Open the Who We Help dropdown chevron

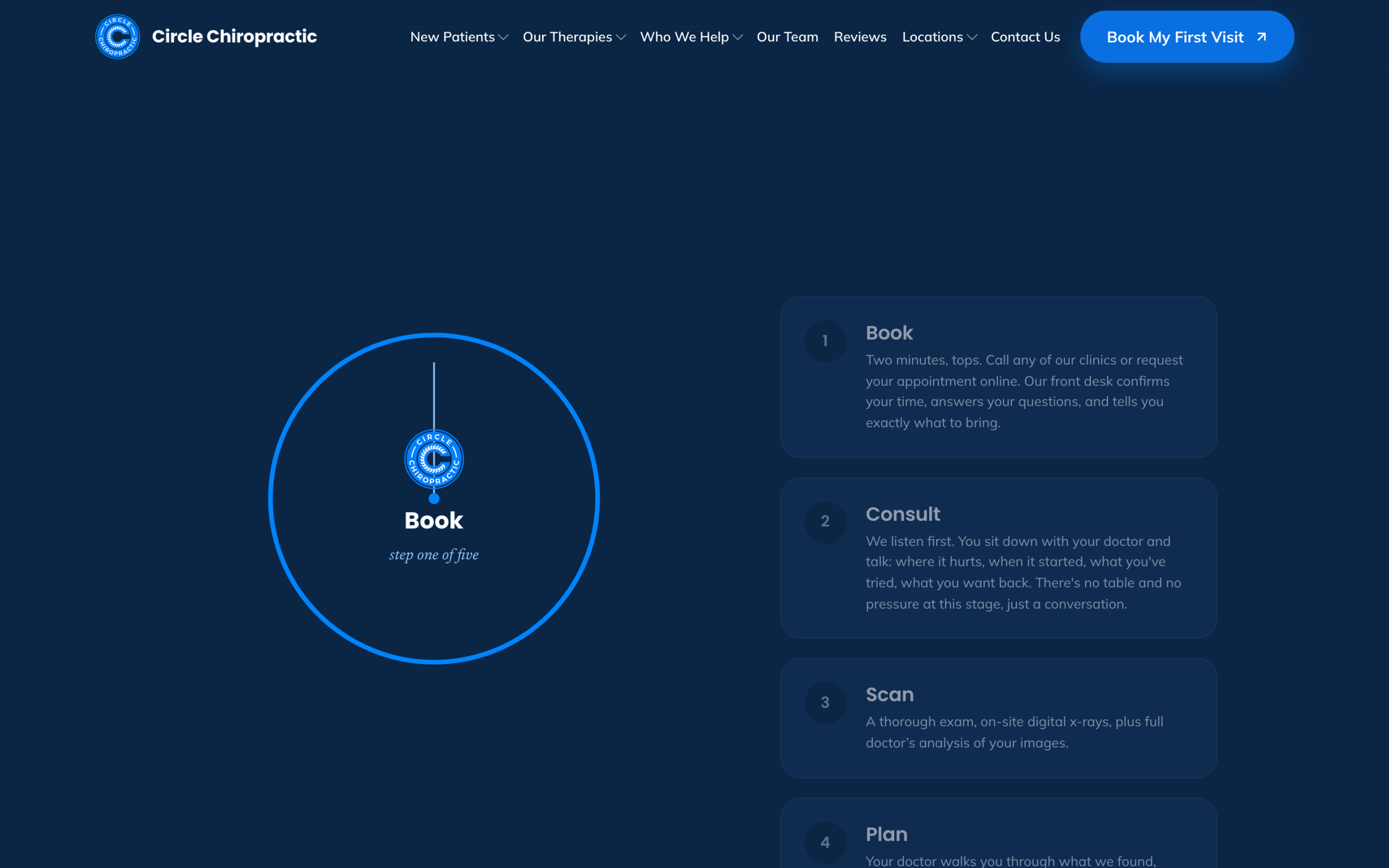[x=737, y=37]
